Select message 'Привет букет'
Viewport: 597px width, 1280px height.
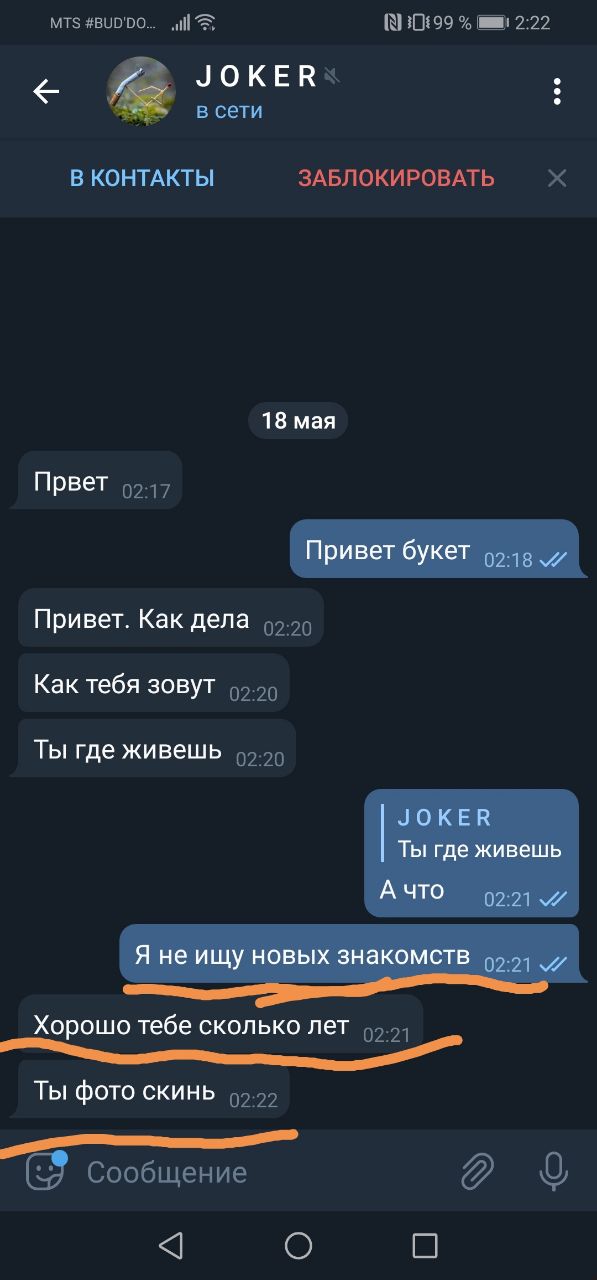[434, 549]
